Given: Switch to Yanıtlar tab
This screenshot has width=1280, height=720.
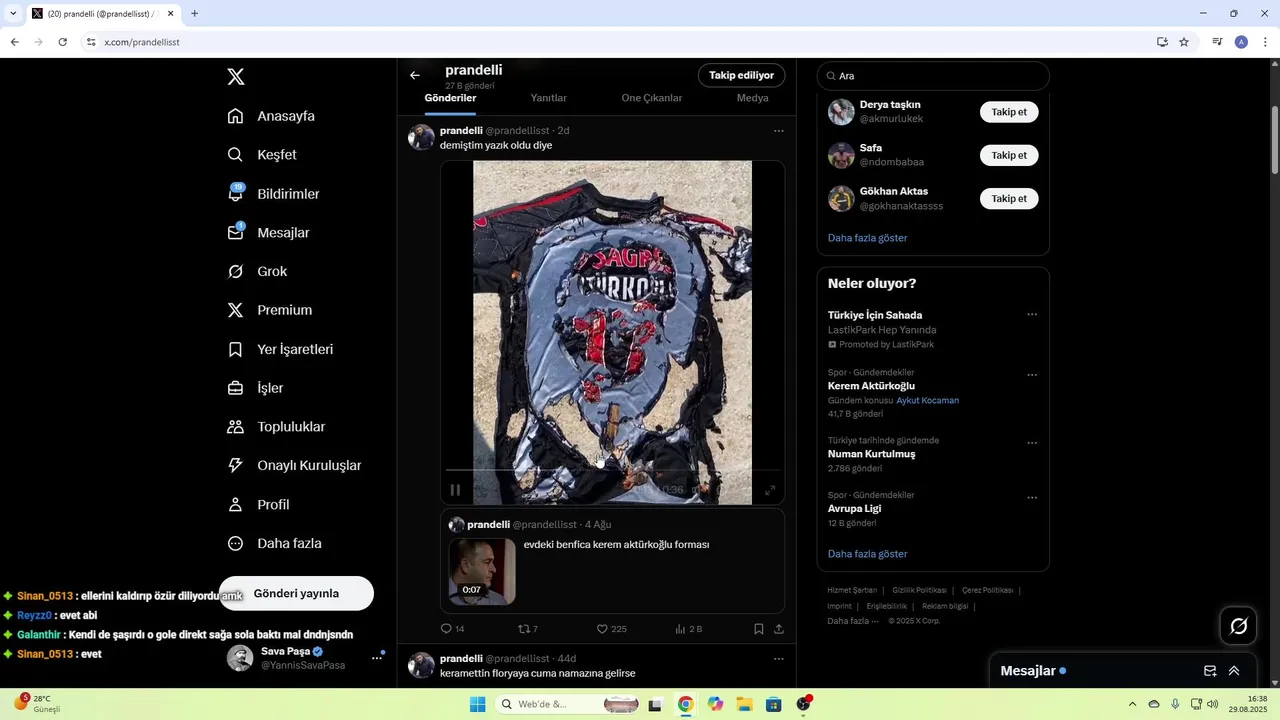Looking at the screenshot, I should [549, 98].
